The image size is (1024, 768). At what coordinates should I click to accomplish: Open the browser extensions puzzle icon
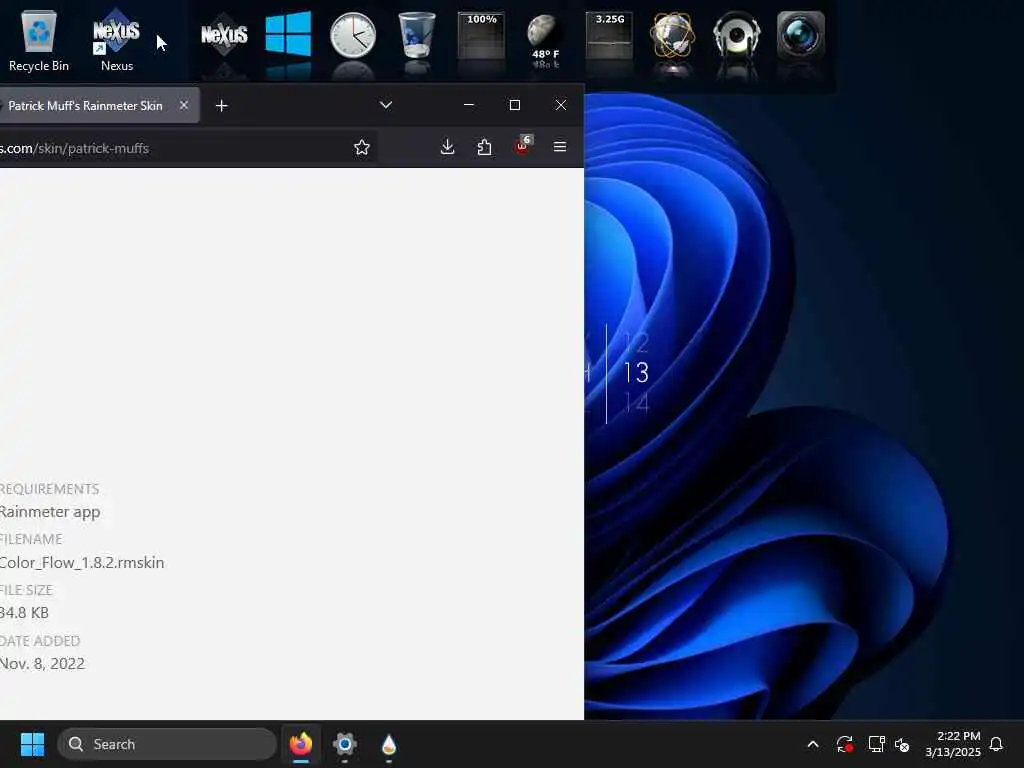(485, 147)
